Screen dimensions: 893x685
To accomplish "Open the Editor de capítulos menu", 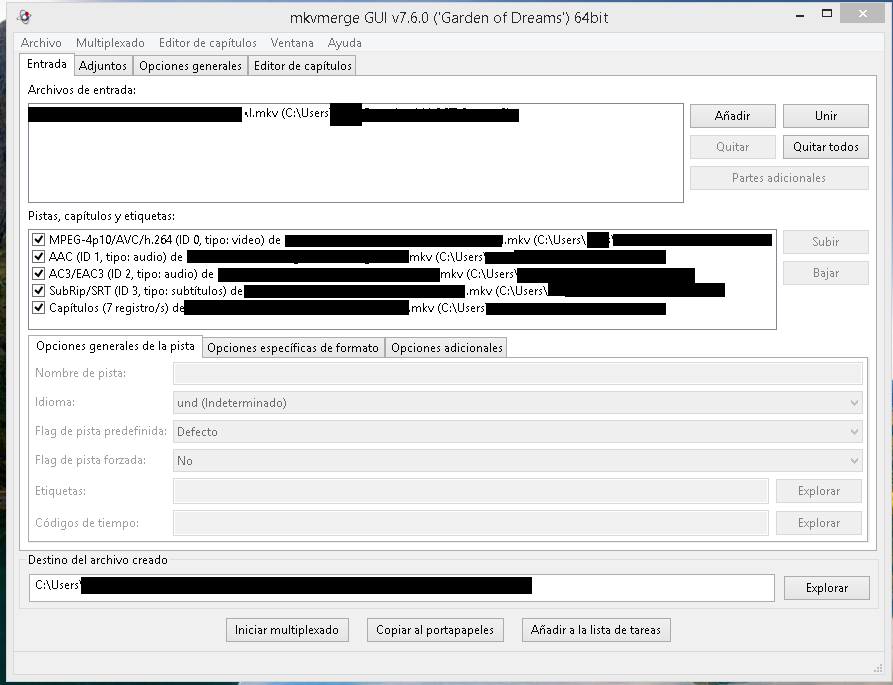I will (207, 43).
